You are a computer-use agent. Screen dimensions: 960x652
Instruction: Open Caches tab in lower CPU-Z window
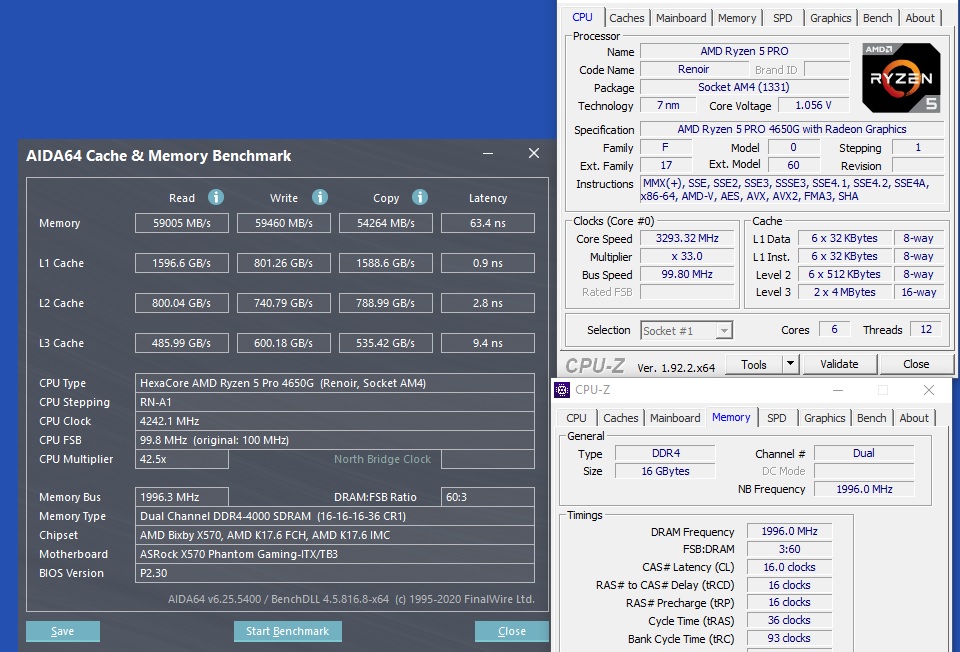[x=620, y=418]
